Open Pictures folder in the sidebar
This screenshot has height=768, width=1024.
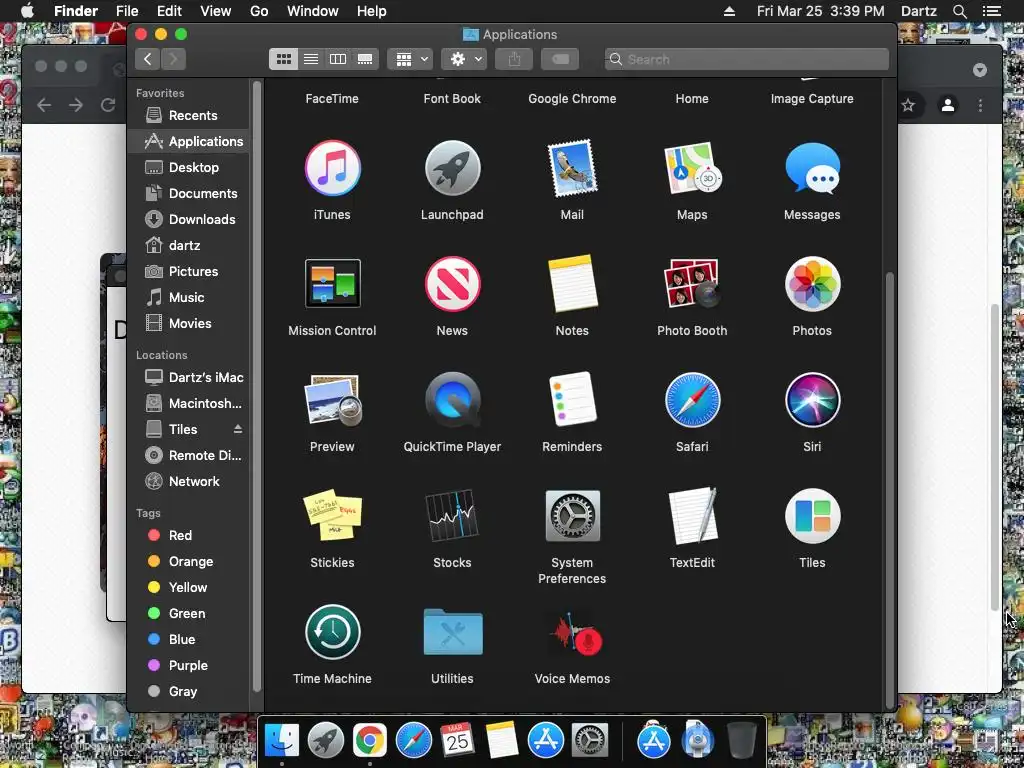189,272
